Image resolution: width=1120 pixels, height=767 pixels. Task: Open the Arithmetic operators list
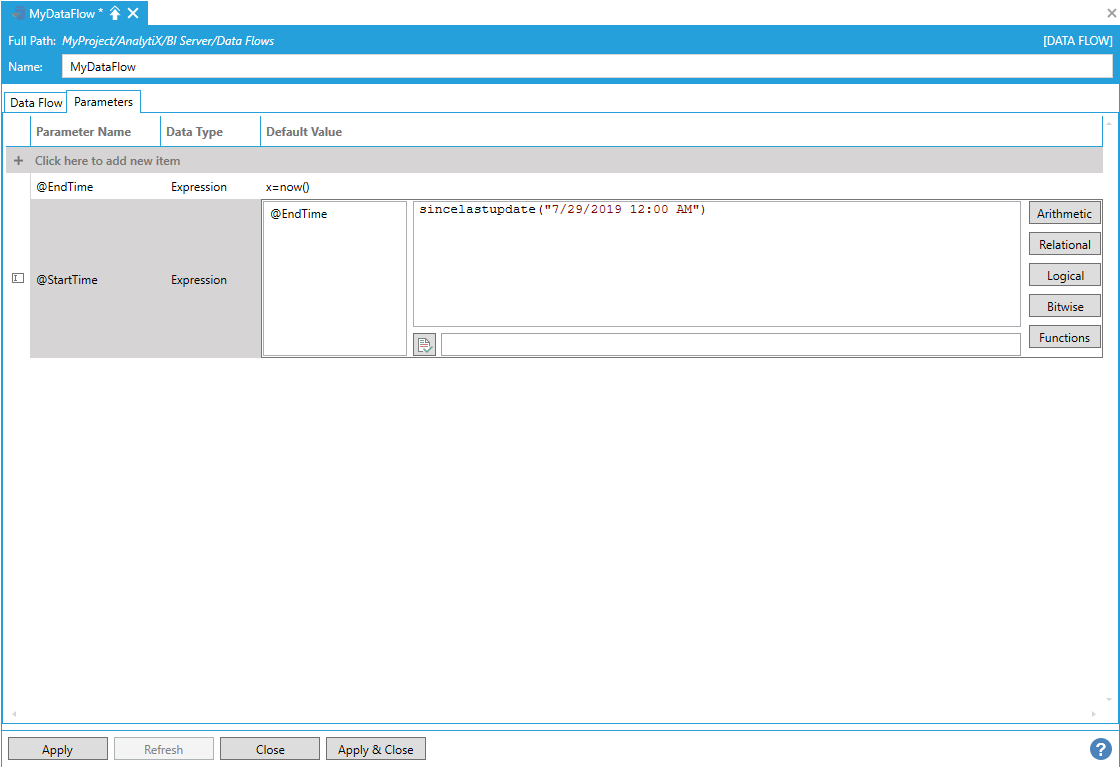click(x=1064, y=213)
